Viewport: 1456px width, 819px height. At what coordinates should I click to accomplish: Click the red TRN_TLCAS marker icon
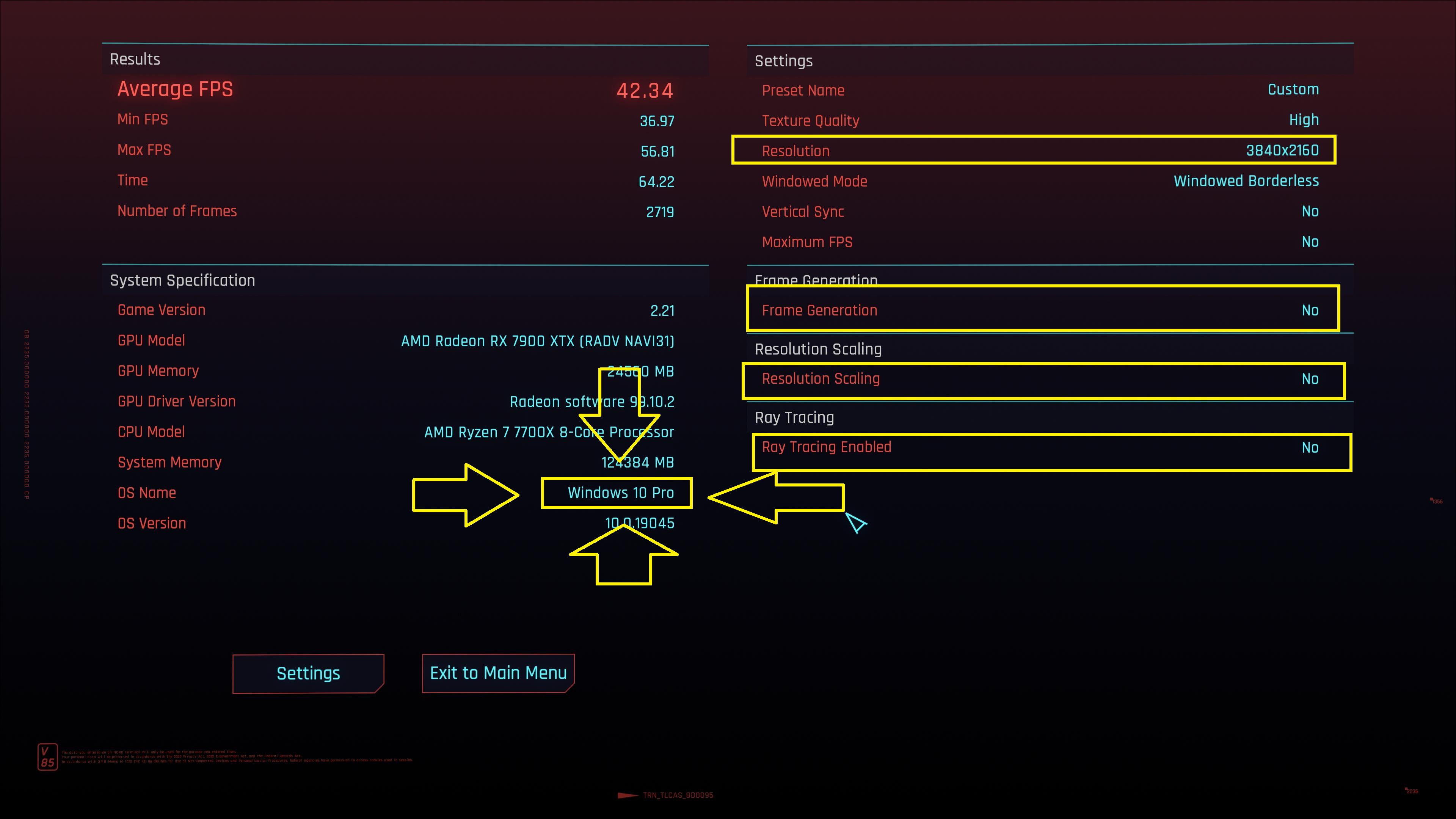(628, 795)
